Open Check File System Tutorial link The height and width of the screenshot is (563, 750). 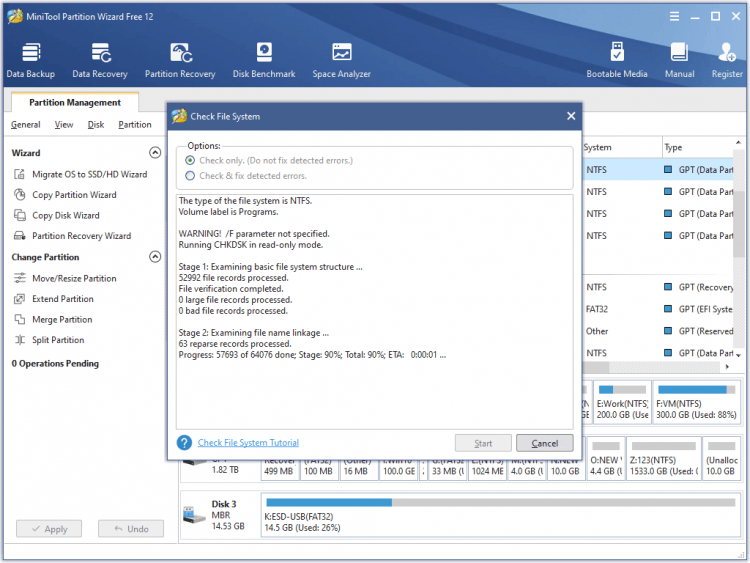tap(248, 443)
